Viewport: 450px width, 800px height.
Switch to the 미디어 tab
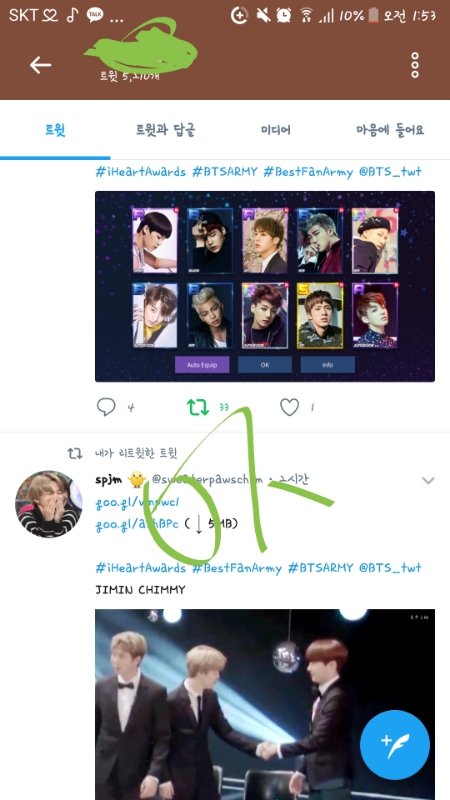(276, 130)
